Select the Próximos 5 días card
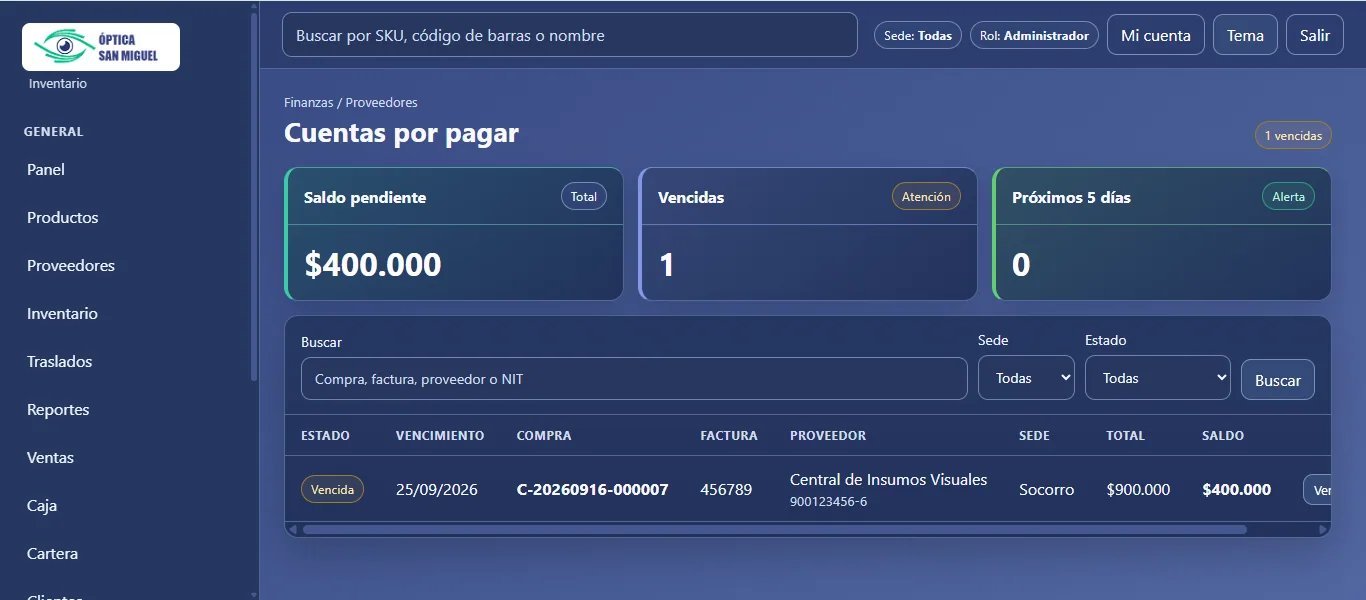 pyautogui.click(x=1162, y=234)
